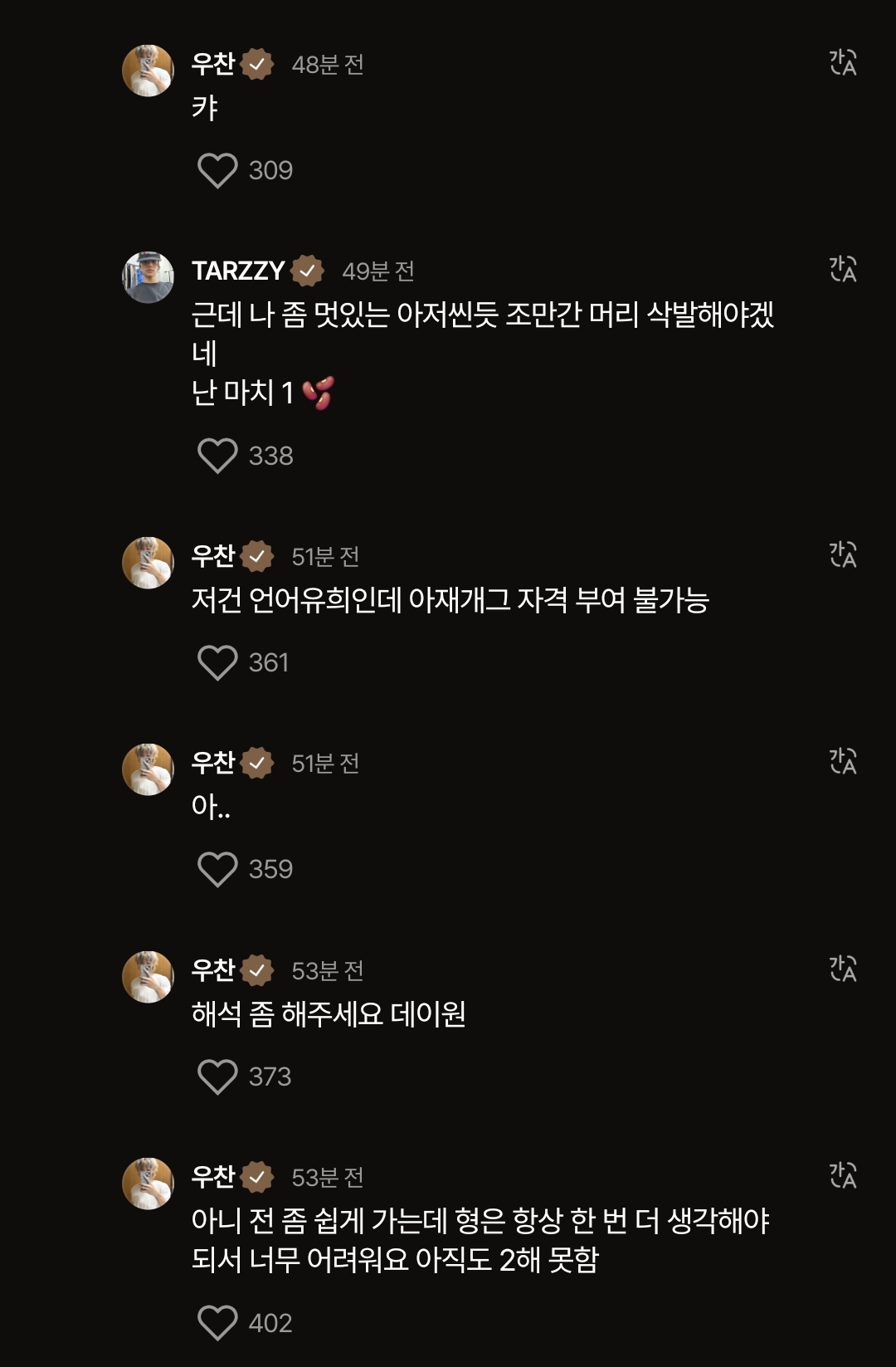Open TARZZY's profile picture
Viewport: 896px width, 1367px height.
click(148, 277)
